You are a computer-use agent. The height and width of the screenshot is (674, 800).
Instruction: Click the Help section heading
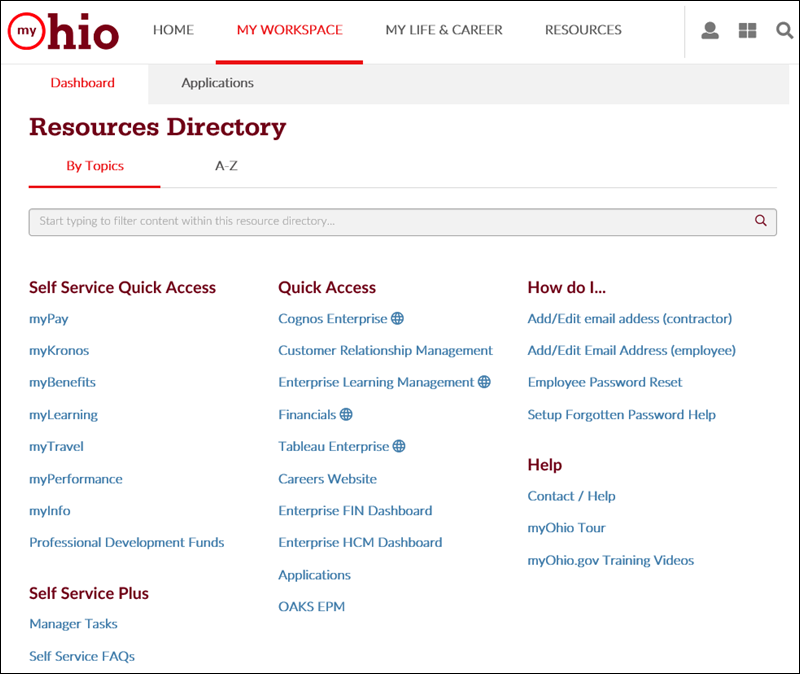[545, 465]
